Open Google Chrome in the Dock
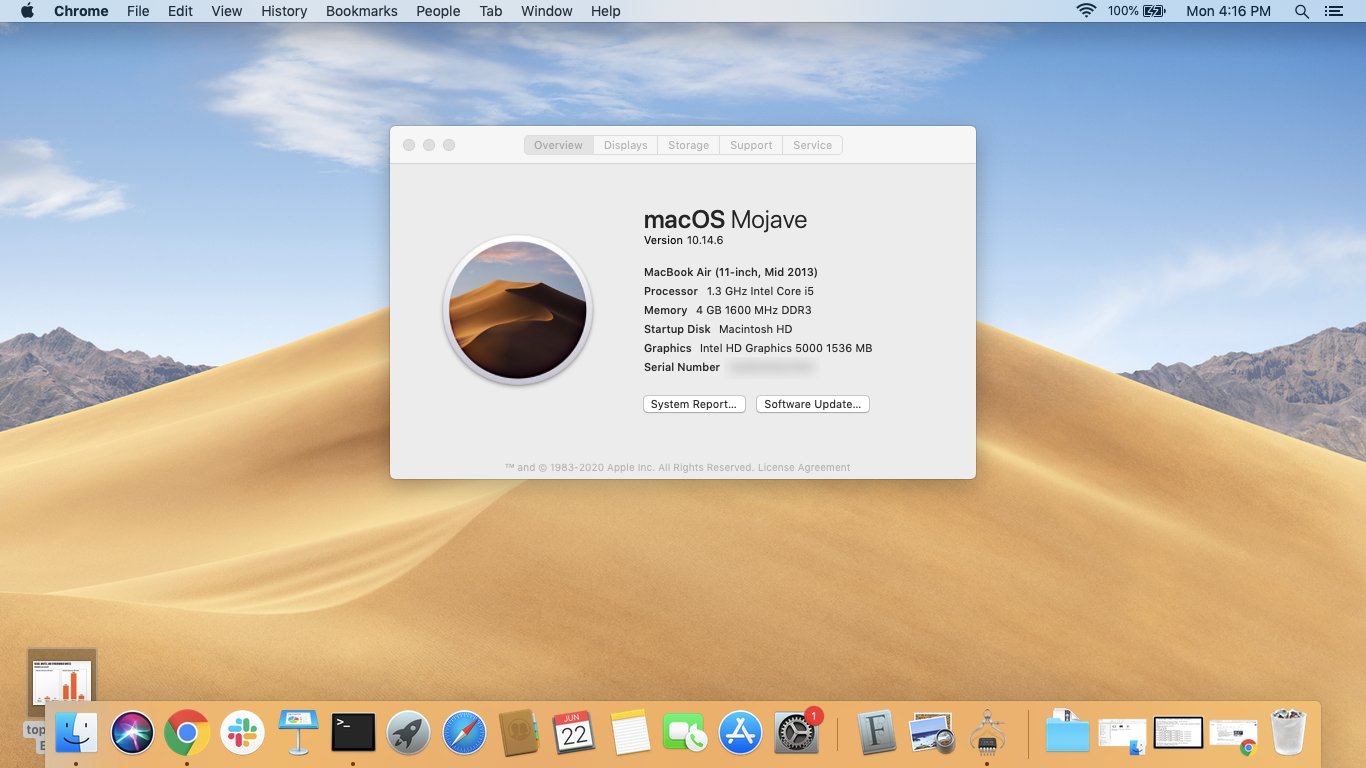Viewport: 1366px width, 768px height. tap(187, 733)
